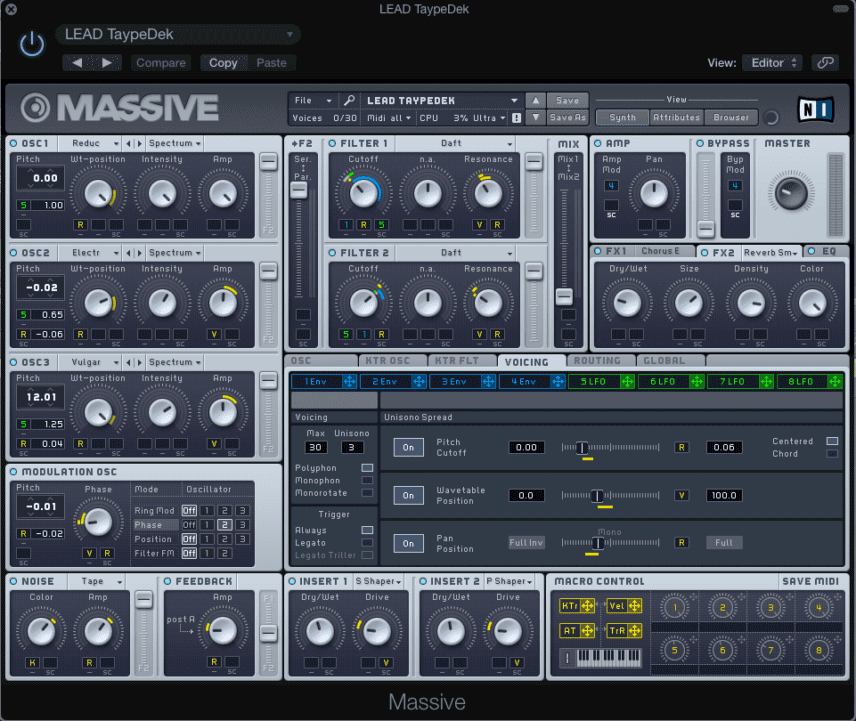Toggle the OSC1 power indicator

pos(14,144)
